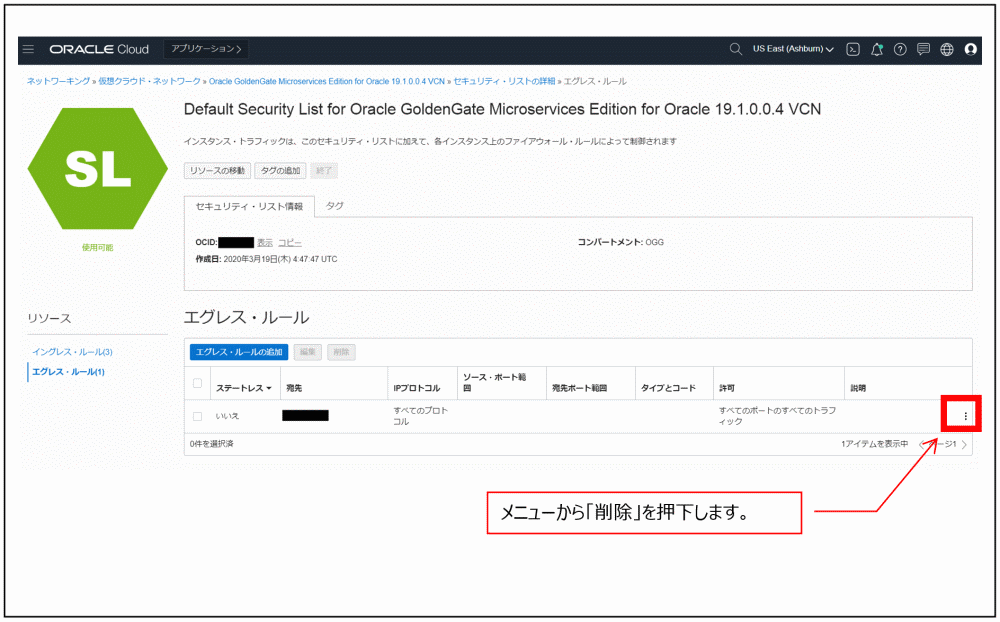The height and width of the screenshot is (622, 1000).
Task: Click the 0件を選択済 status text
Action: click(x=212, y=444)
